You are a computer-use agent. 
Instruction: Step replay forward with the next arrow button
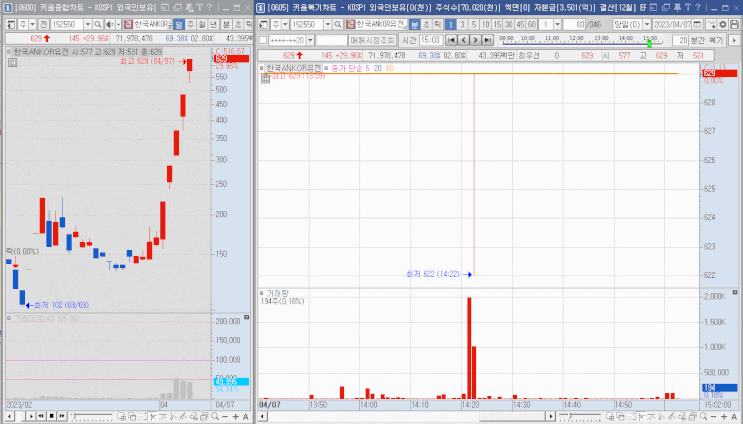(475, 40)
